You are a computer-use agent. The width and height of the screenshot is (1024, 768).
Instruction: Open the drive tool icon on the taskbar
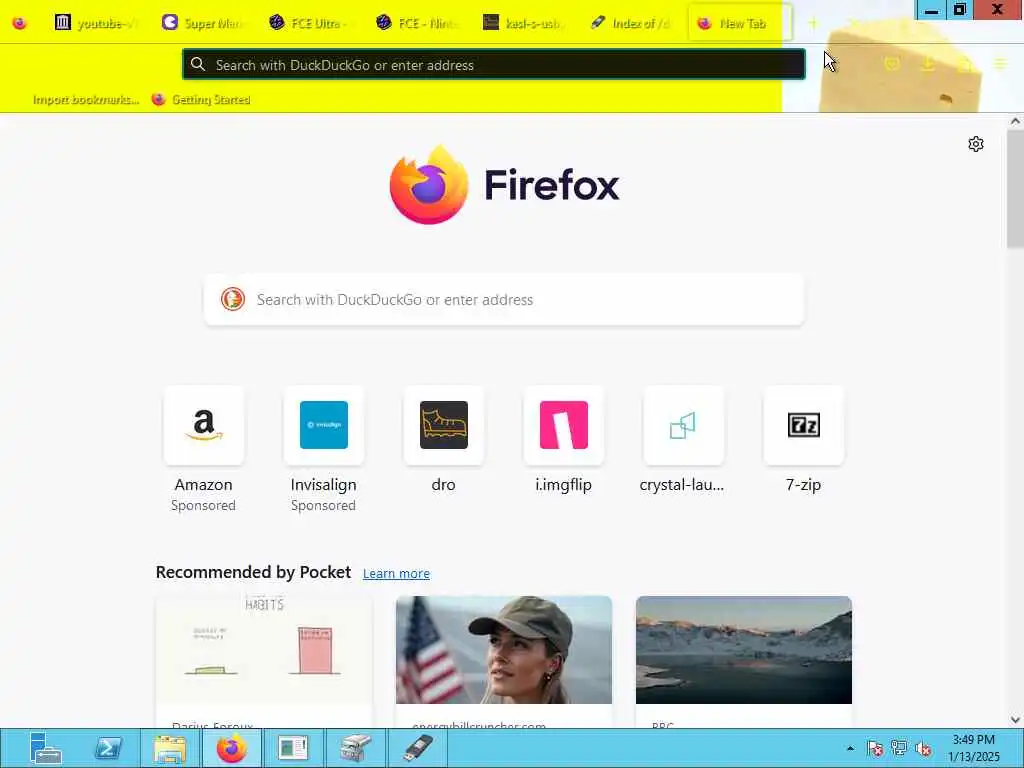[356, 748]
